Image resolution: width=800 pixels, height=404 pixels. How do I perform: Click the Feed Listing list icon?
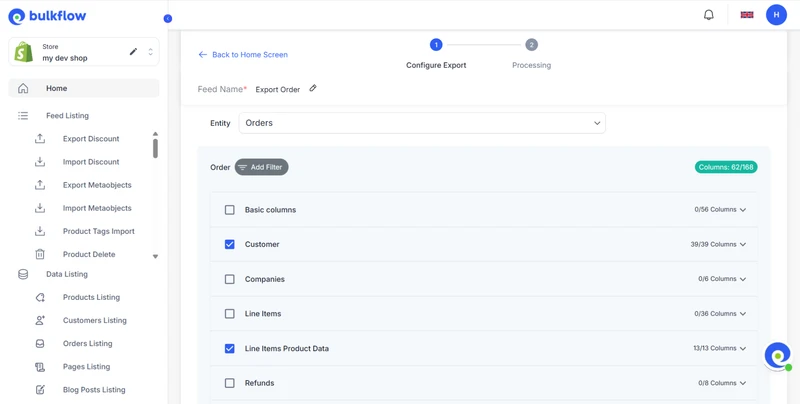pyautogui.click(x=23, y=116)
